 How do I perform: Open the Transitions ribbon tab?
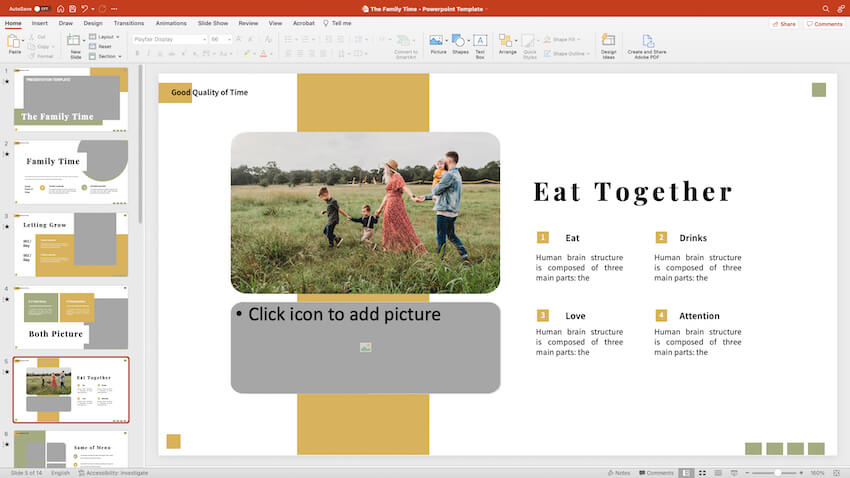[x=128, y=22]
